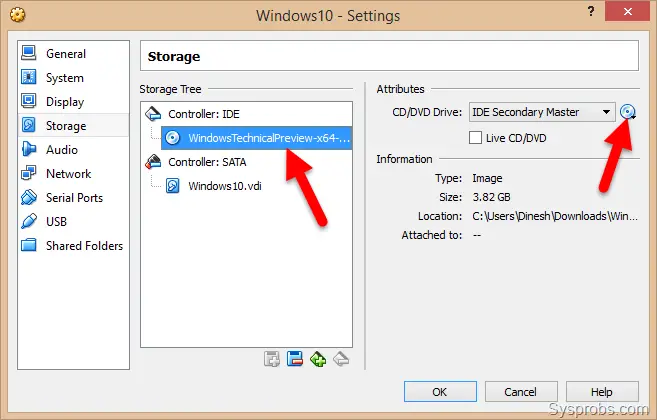The width and height of the screenshot is (657, 420).
Task: Select WindowsTechnicalPreview-x64 disc in tree
Action: [256, 138]
